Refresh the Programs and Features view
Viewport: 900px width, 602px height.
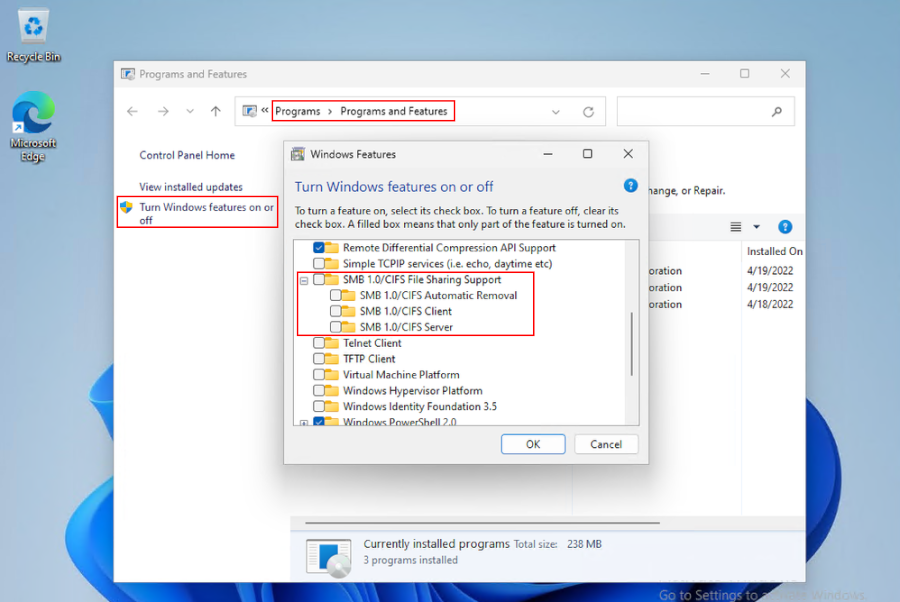coord(588,112)
